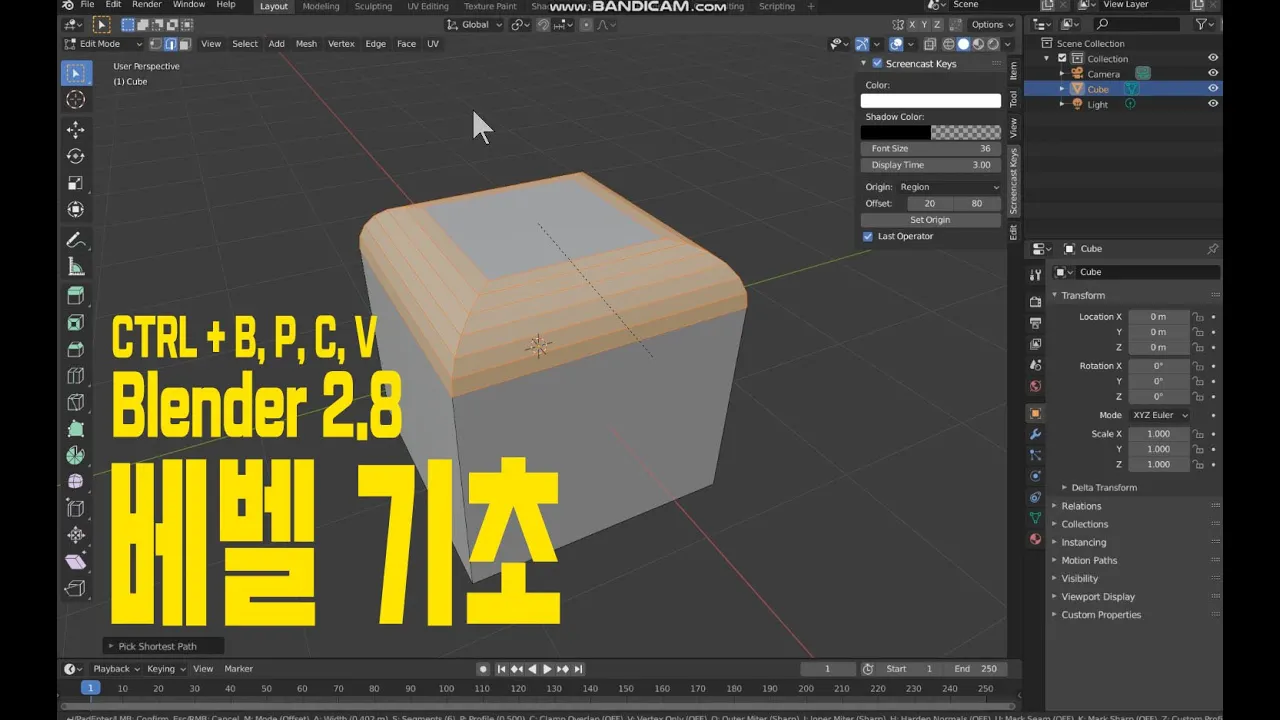
Task: Select the Edge Slide tool
Action: tap(75, 509)
